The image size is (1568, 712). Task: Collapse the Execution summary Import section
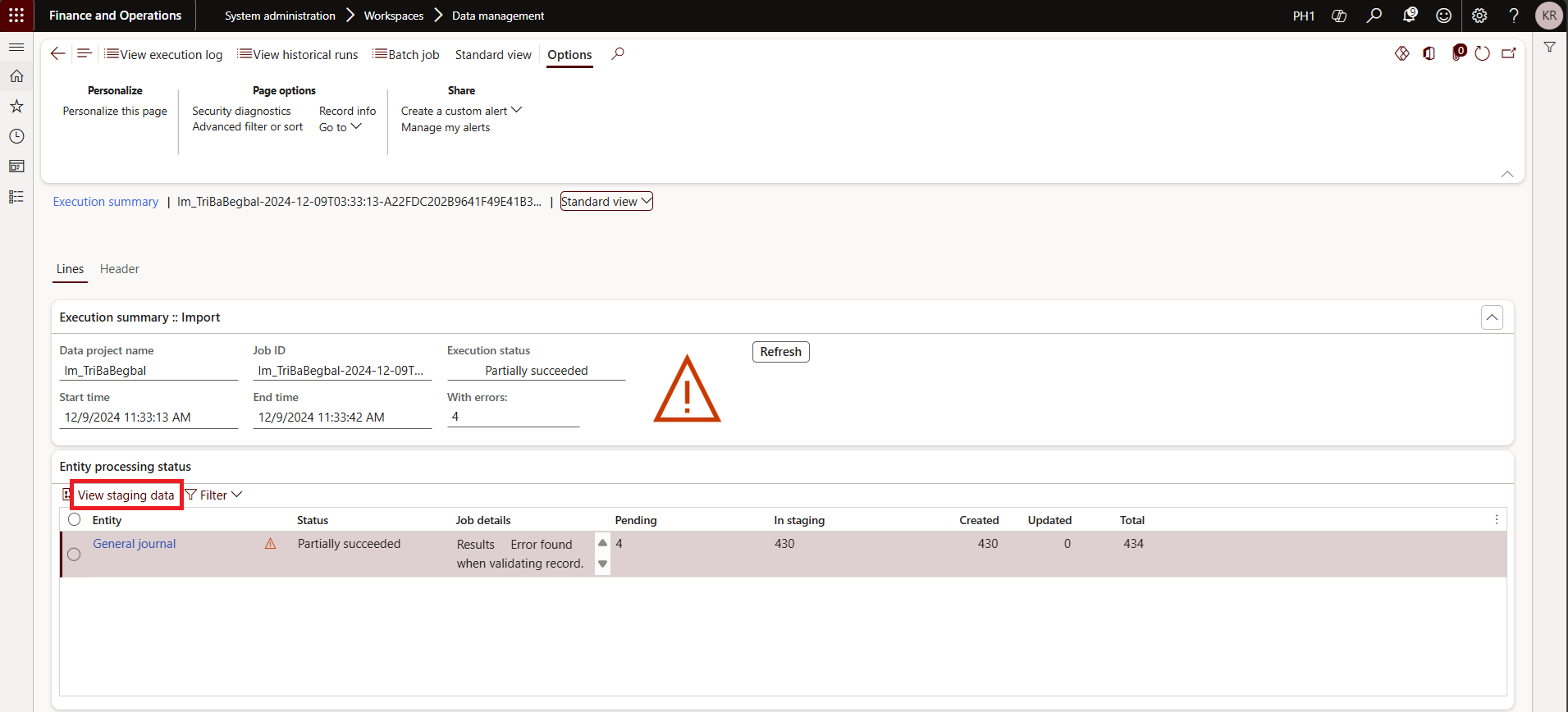tap(1492, 317)
